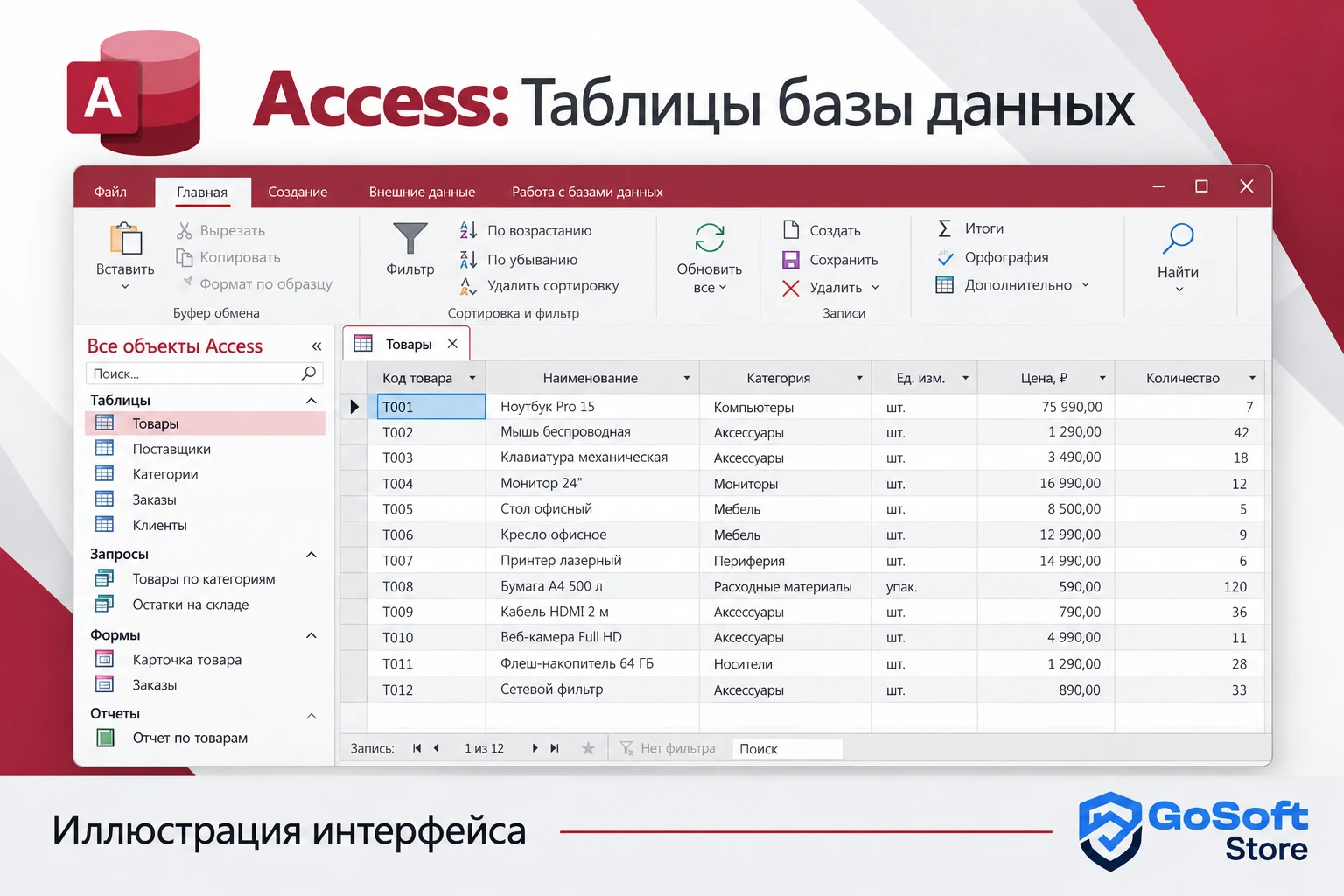Image resolution: width=1344 pixels, height=896 pixels.
Task: Click the Ноутбук Pro 15 cell
Action: (592, 407)
